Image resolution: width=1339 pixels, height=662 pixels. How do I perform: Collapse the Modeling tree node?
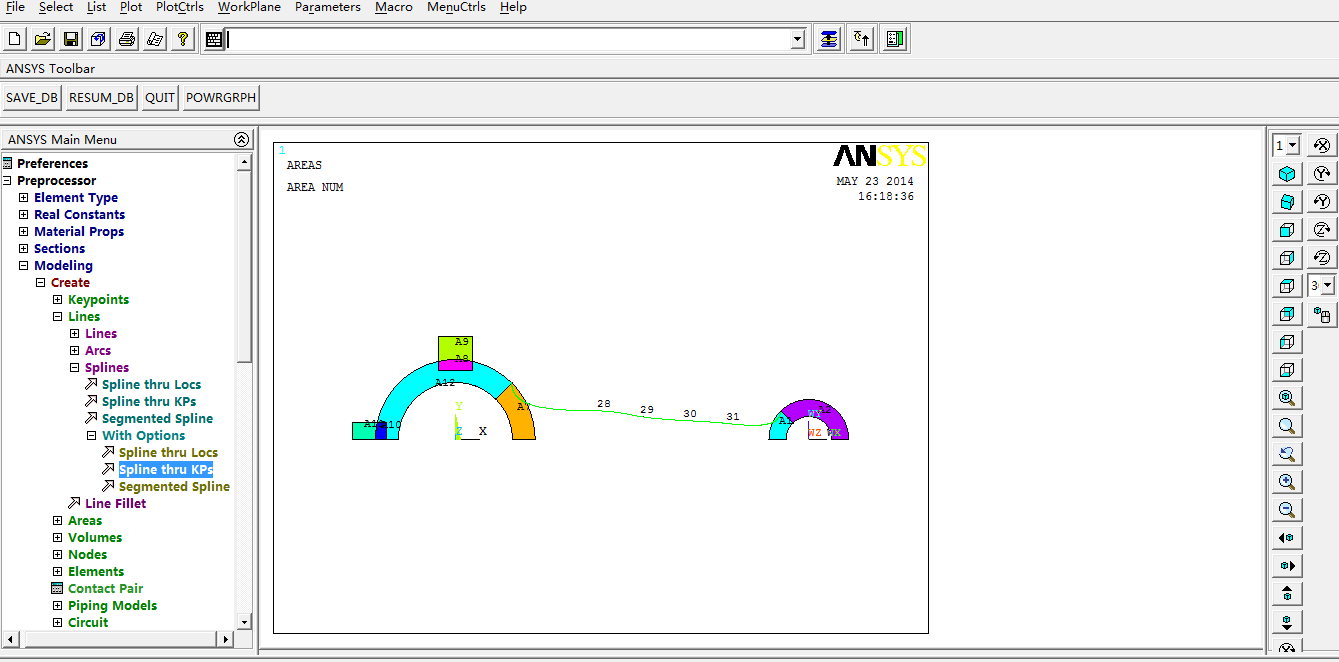(x=24, y=266)
